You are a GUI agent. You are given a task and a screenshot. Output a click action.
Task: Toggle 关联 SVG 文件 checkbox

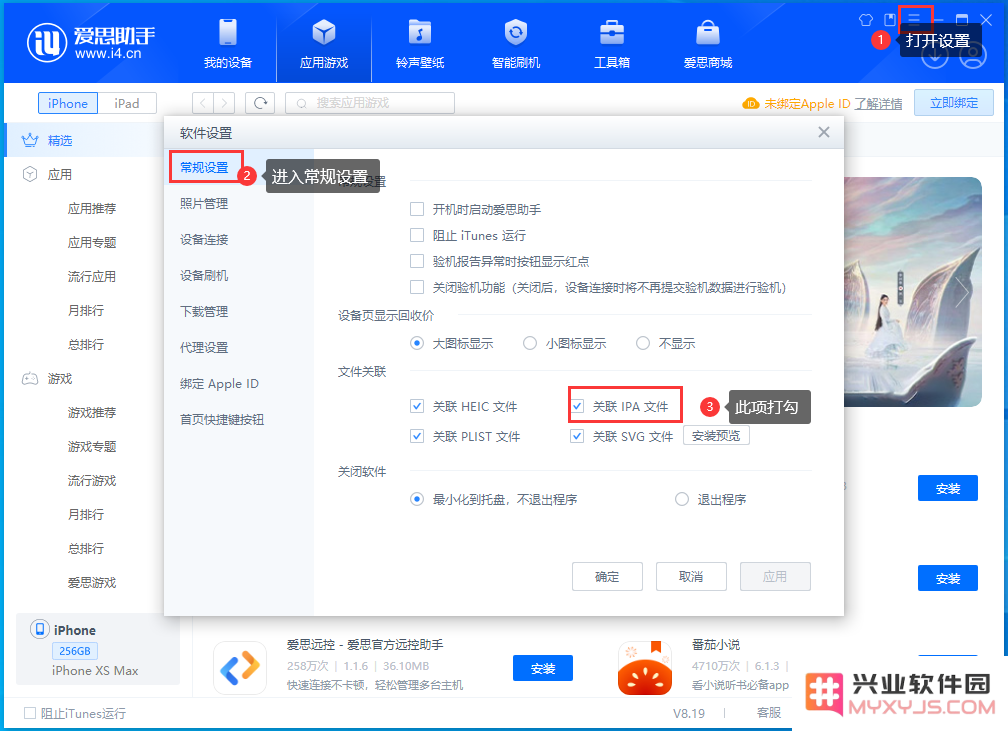click(577, 437)
